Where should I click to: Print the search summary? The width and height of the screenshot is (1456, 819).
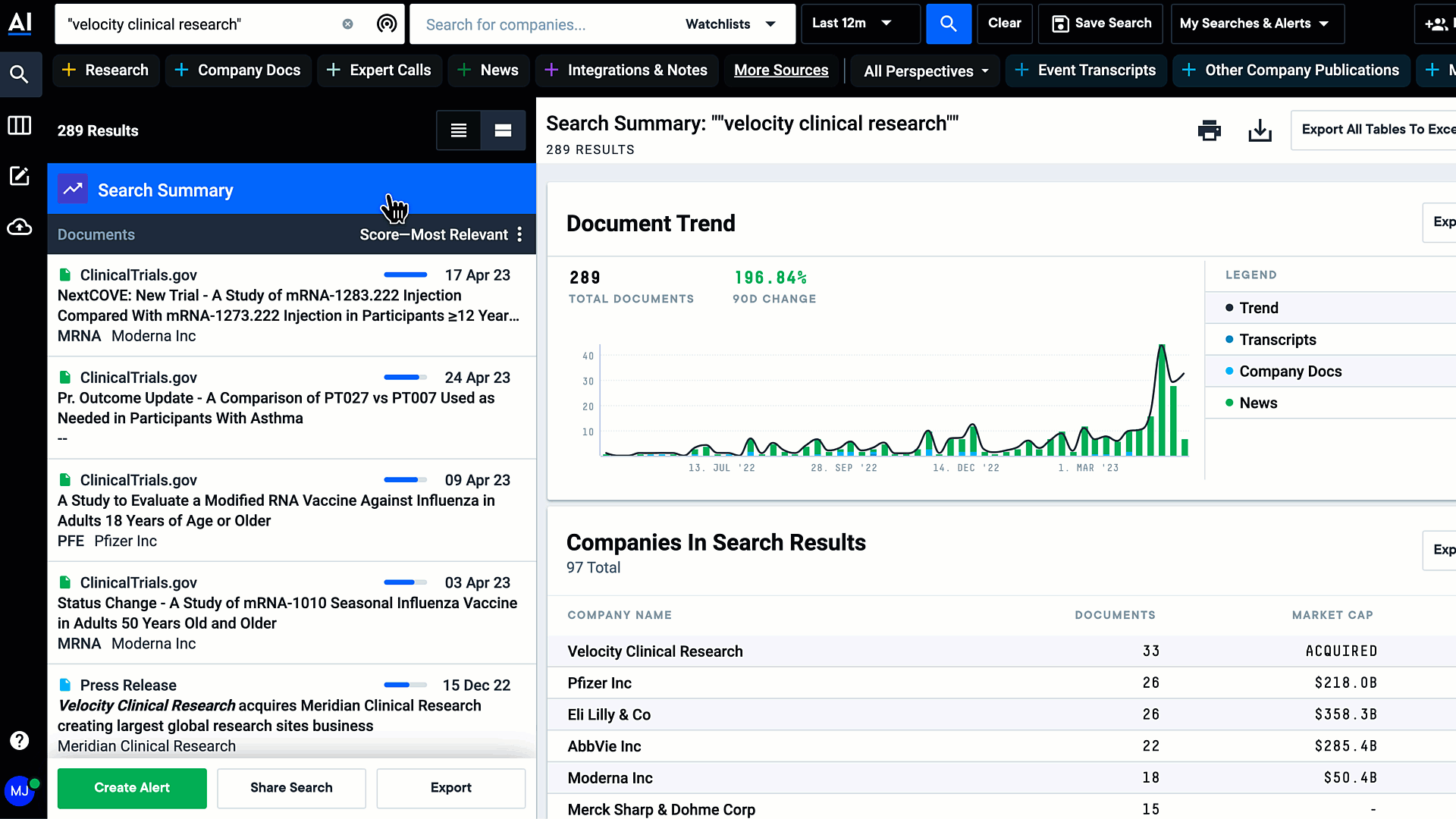pyautogui.click(x=1210, y=130)
